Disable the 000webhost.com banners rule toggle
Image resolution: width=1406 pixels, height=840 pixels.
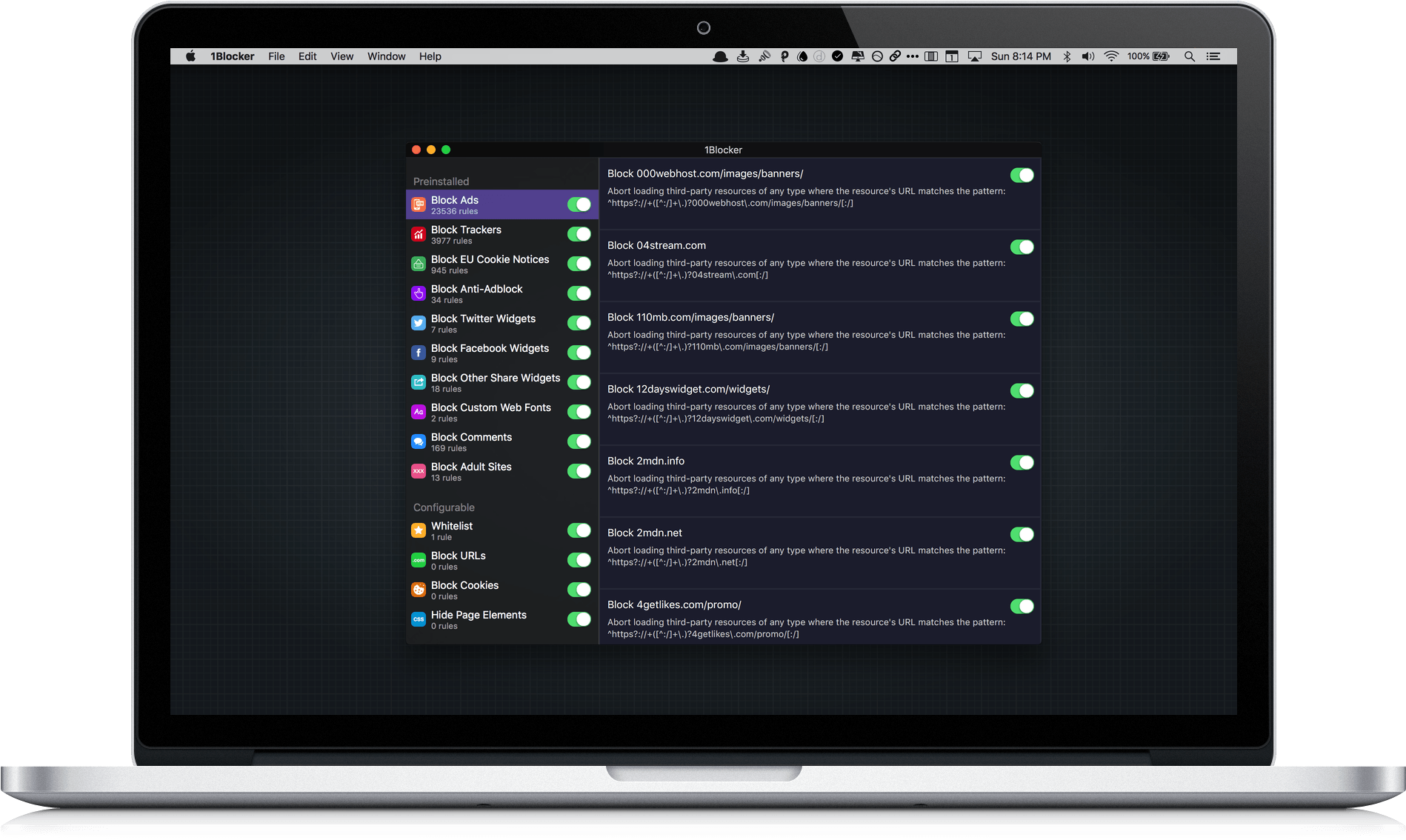[x=1022, y=175]
